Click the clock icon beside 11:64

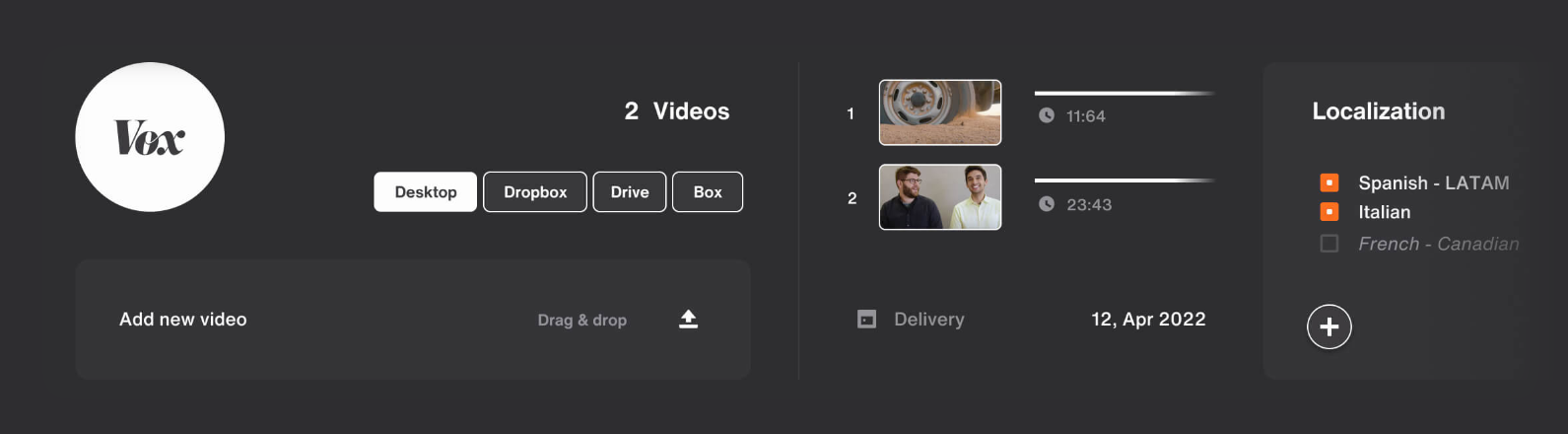1046,115
